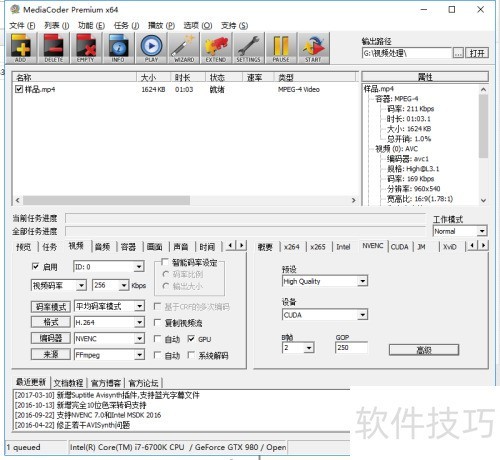
Task: Launch the WIZARD toolbar icon
Action: click(184, 48)
